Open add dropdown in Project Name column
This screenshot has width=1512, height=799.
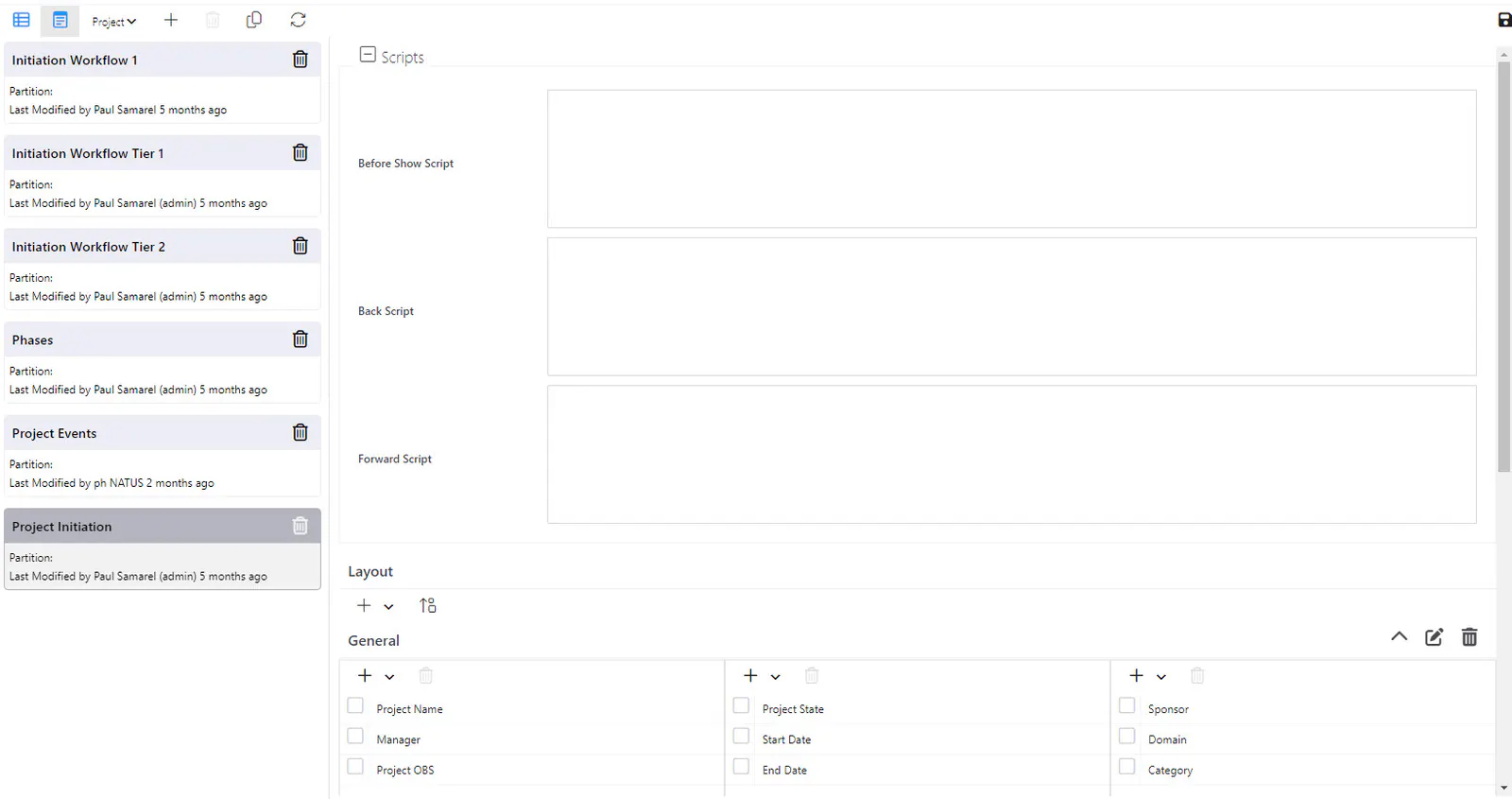click(x=389, y=677)
